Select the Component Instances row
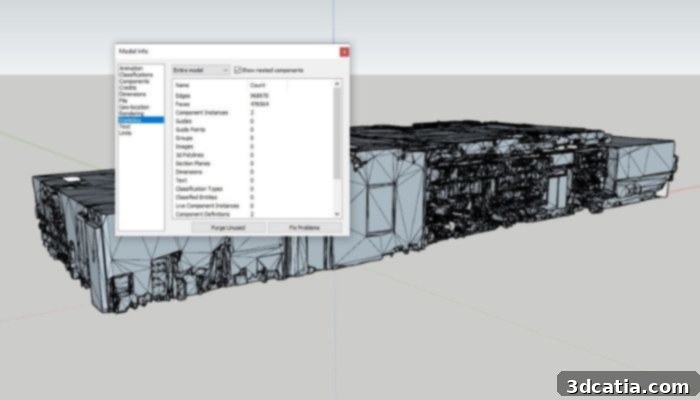 coord(253,112)
